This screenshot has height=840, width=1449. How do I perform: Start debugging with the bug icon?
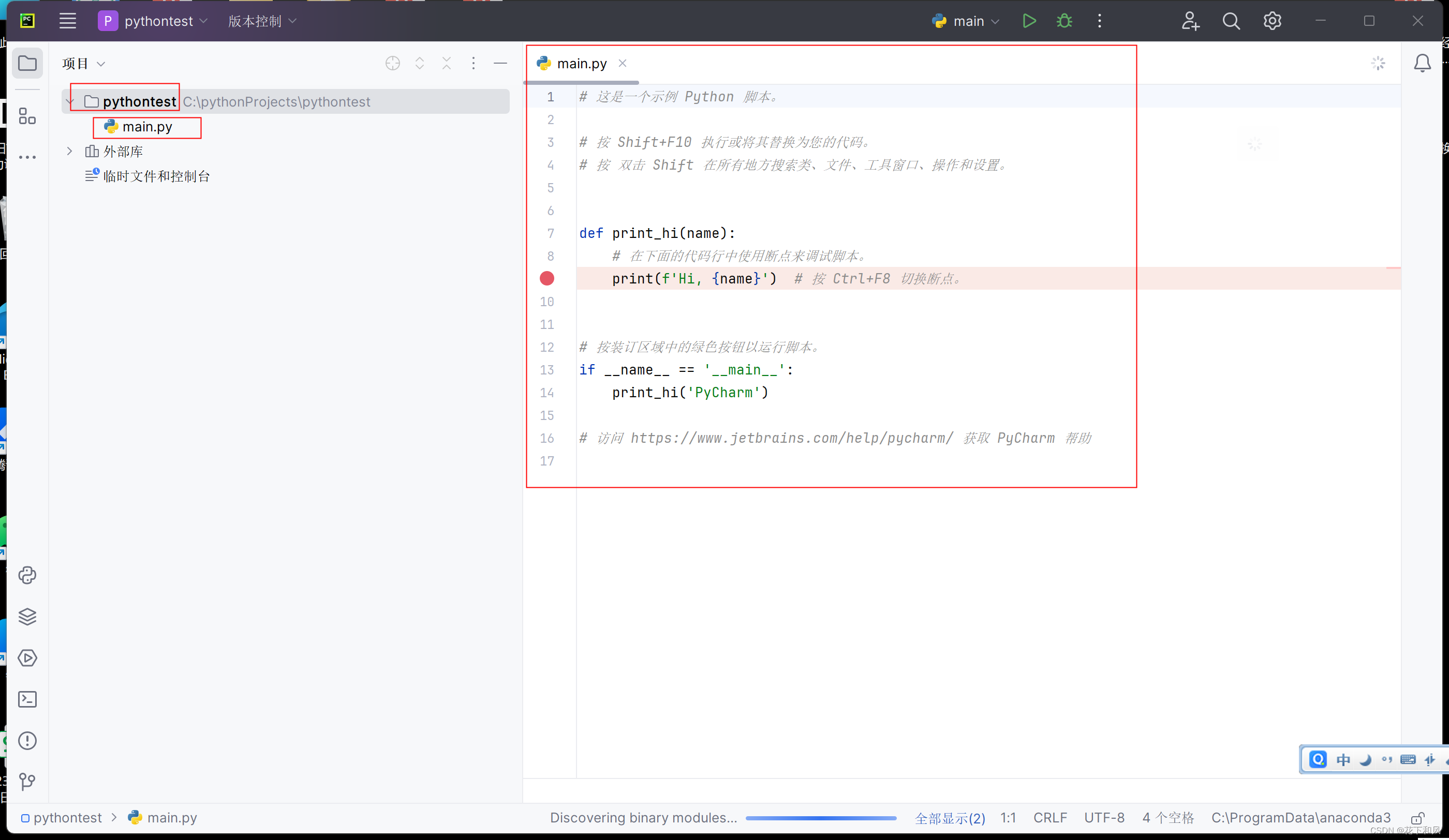pyautogui.click(x=1064, y=21)
